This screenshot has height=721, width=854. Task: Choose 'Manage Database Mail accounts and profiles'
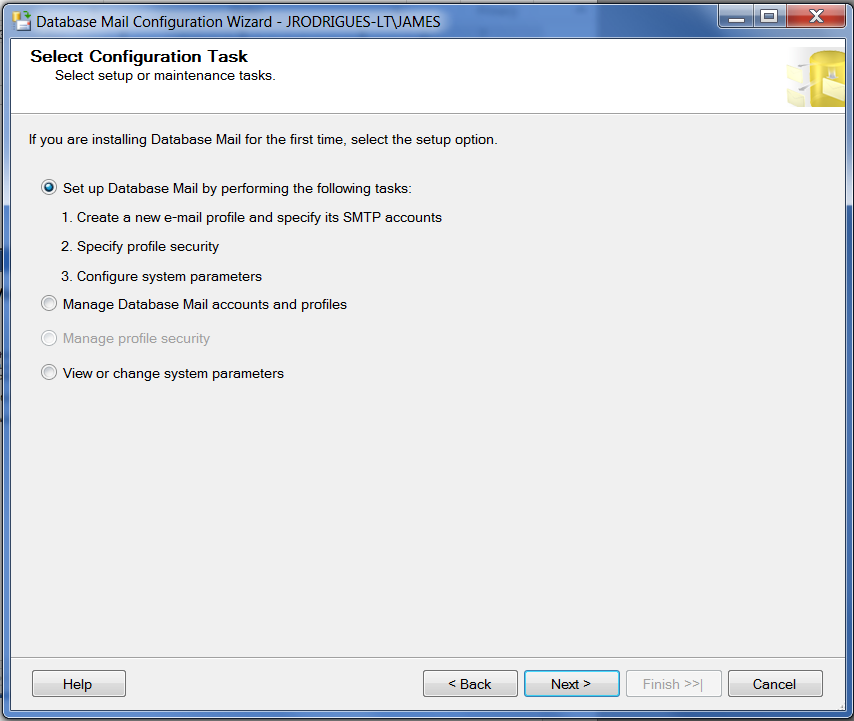pyautogui.click(x=49, y=304)
